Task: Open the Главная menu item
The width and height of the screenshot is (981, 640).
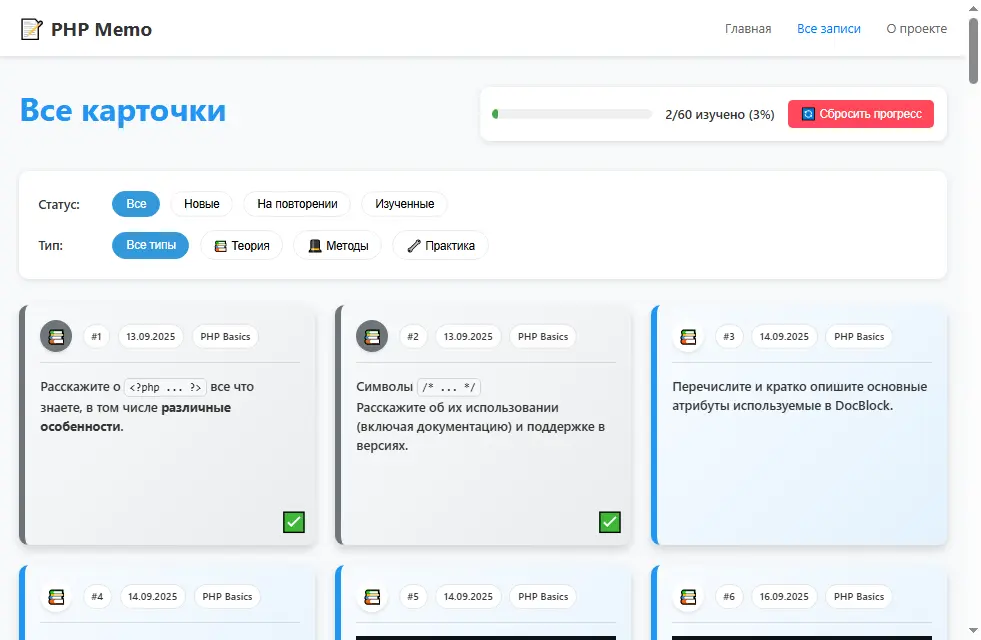Action: tap(748, 28)
